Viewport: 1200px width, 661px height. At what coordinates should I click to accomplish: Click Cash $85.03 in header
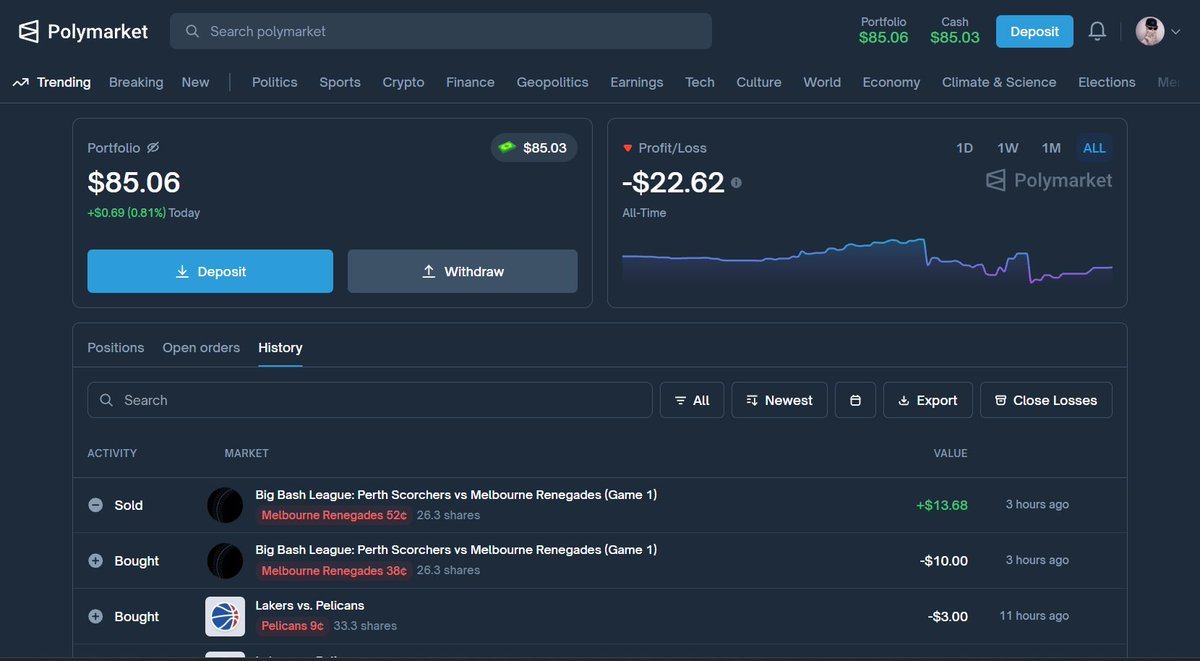coord(955,30)
